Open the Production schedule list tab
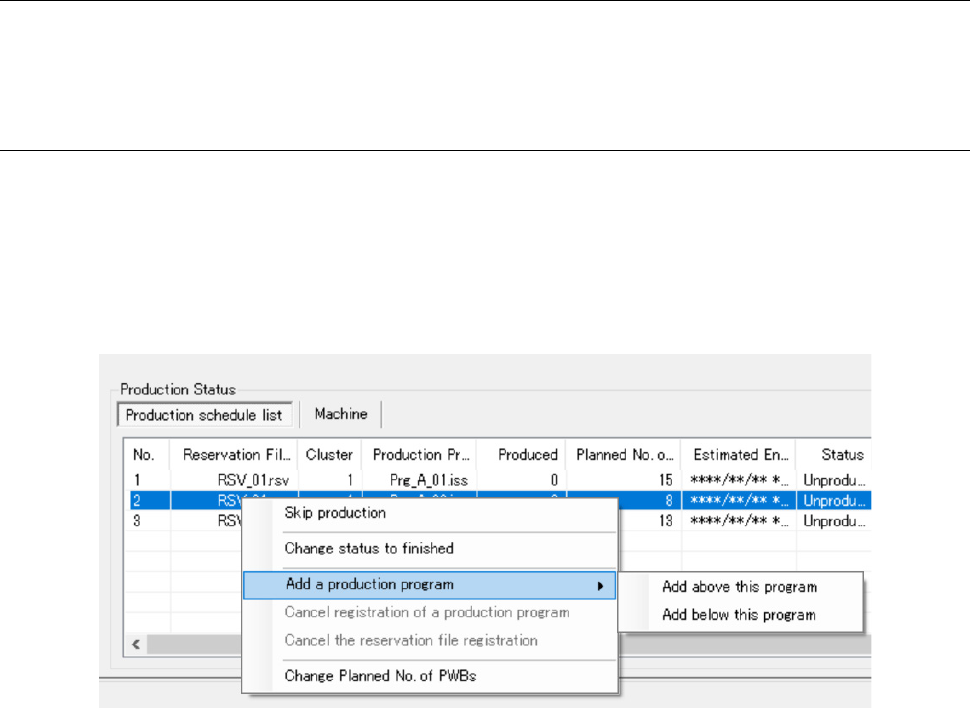The width and height of the screenshot is (970, 708). [204, 414]
